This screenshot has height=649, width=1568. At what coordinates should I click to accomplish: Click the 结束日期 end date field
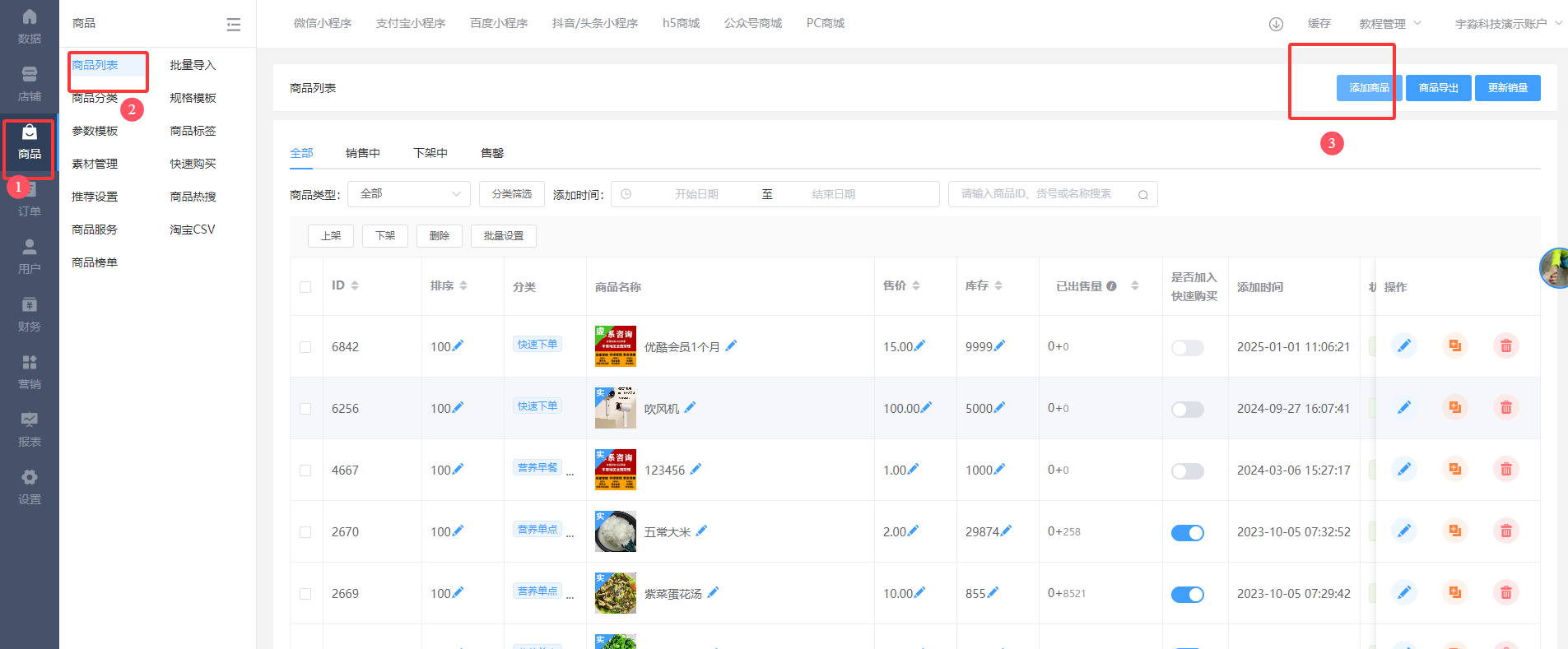pos(834,194)
